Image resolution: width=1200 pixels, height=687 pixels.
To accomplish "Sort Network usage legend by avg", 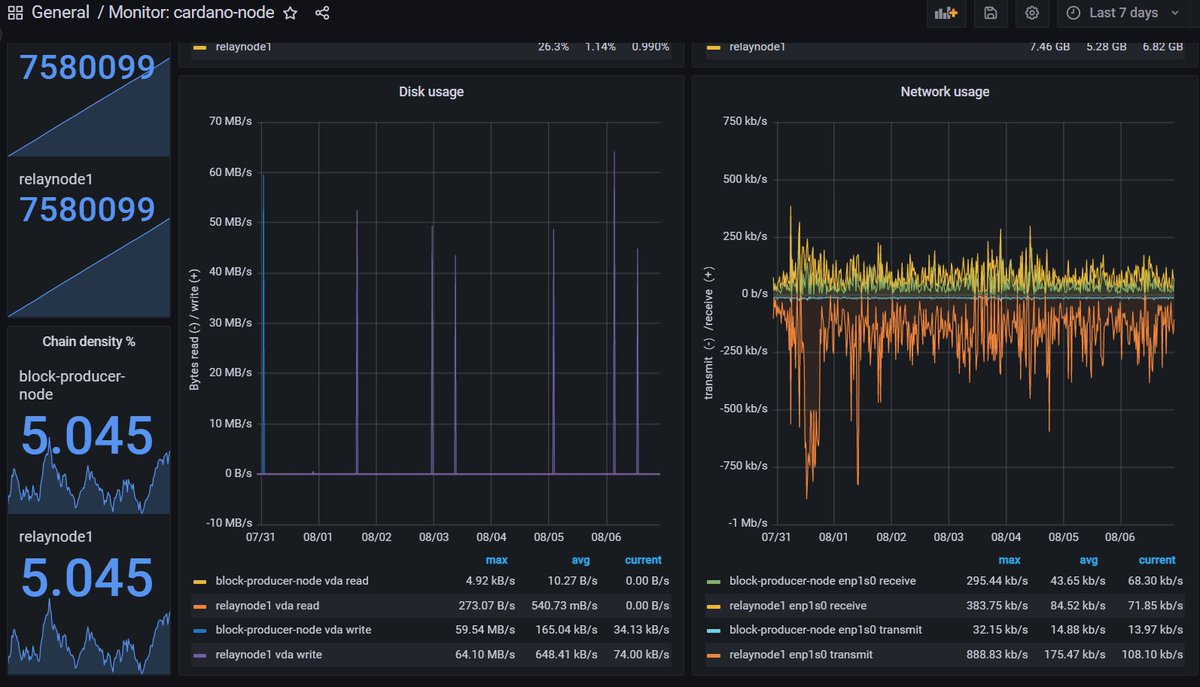I will [x=1089, y=560].
